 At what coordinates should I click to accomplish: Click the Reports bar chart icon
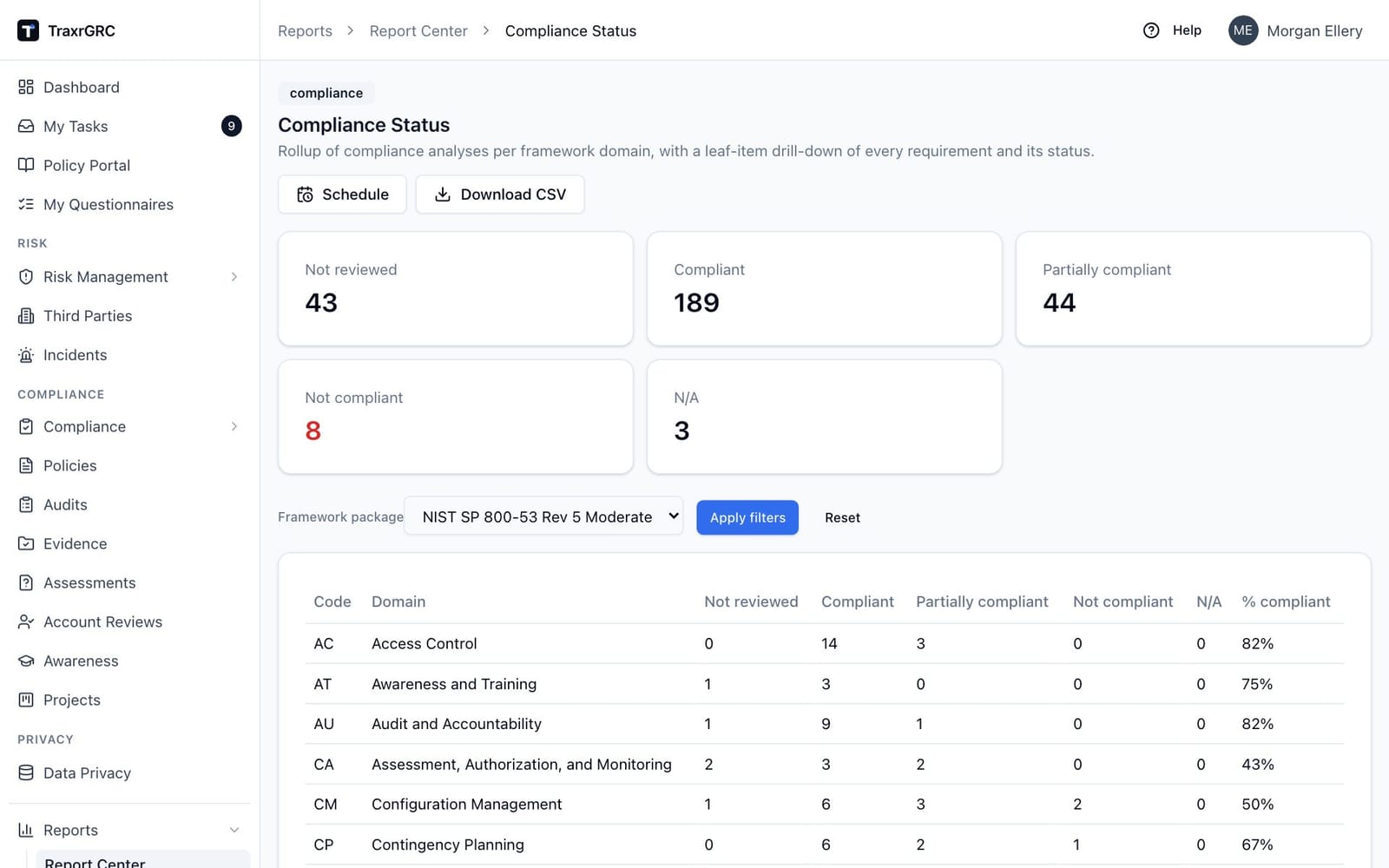pyautogui.click(x=26, y=830)
